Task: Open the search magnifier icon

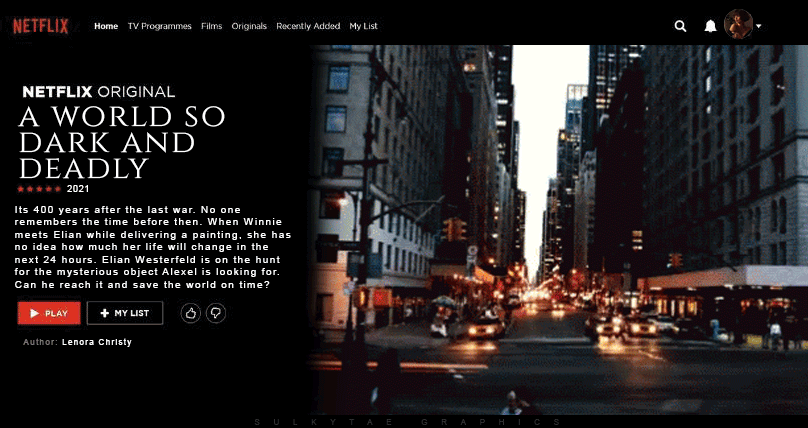Action: click(x=681, y=26)
